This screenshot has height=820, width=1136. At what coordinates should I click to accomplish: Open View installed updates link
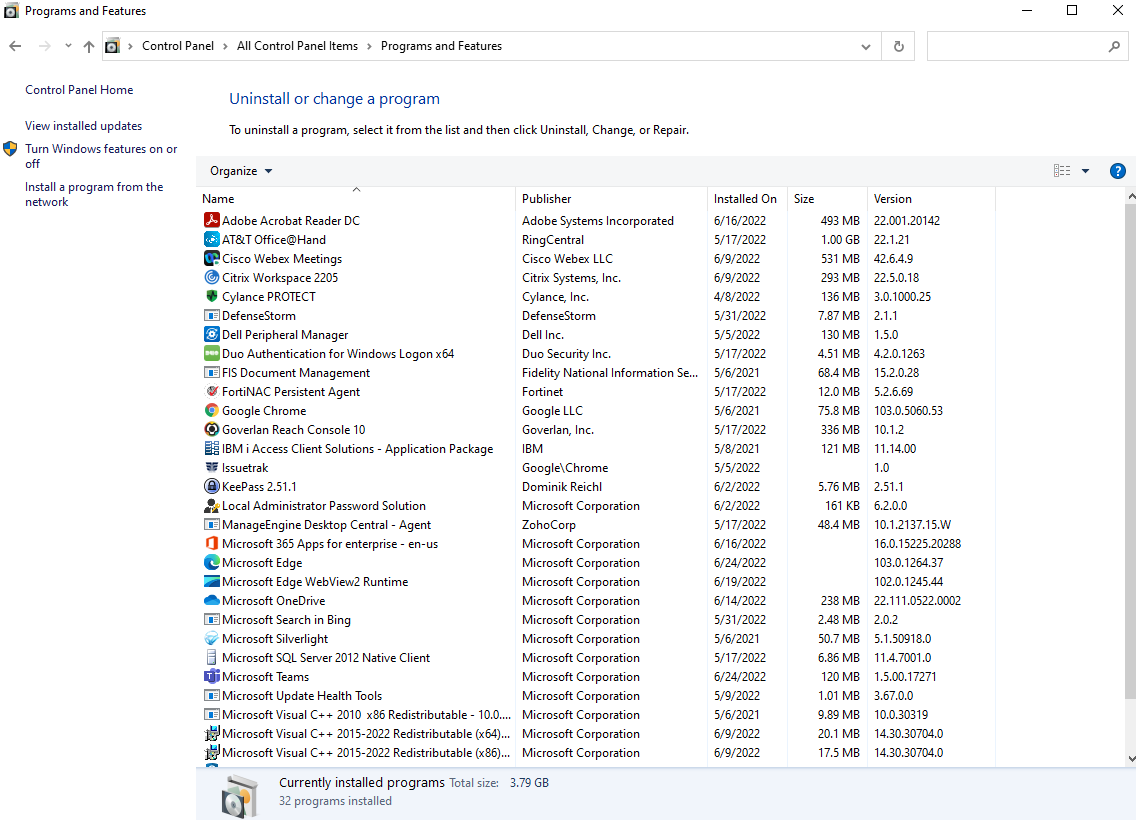point(84,126)
